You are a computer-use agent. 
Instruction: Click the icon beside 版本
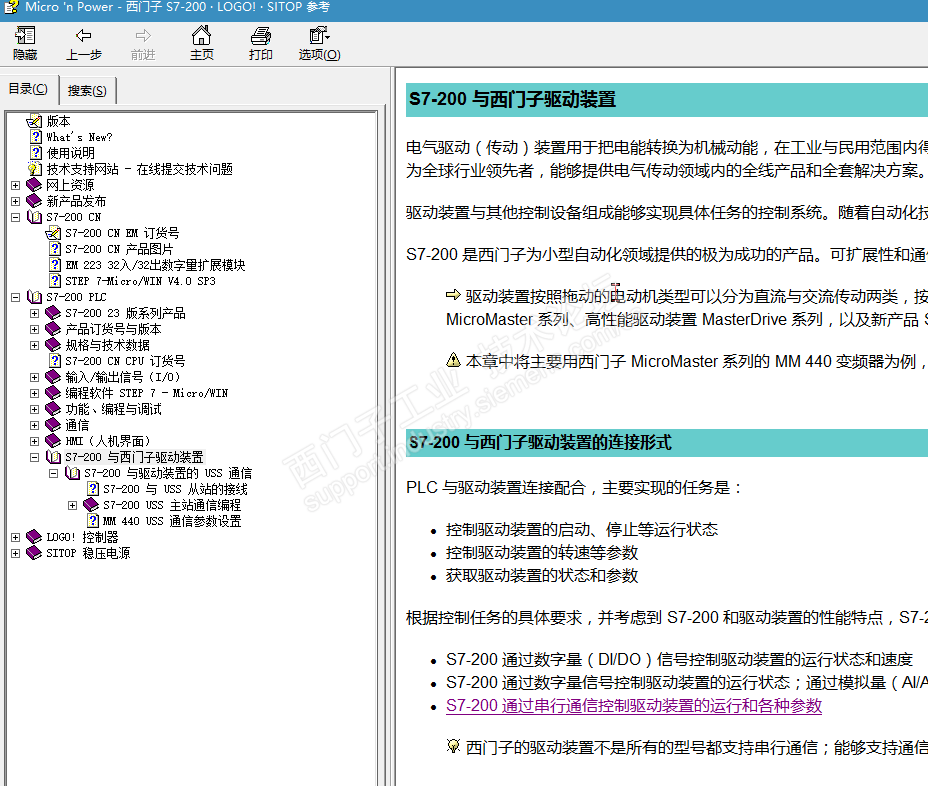point(35,121)
